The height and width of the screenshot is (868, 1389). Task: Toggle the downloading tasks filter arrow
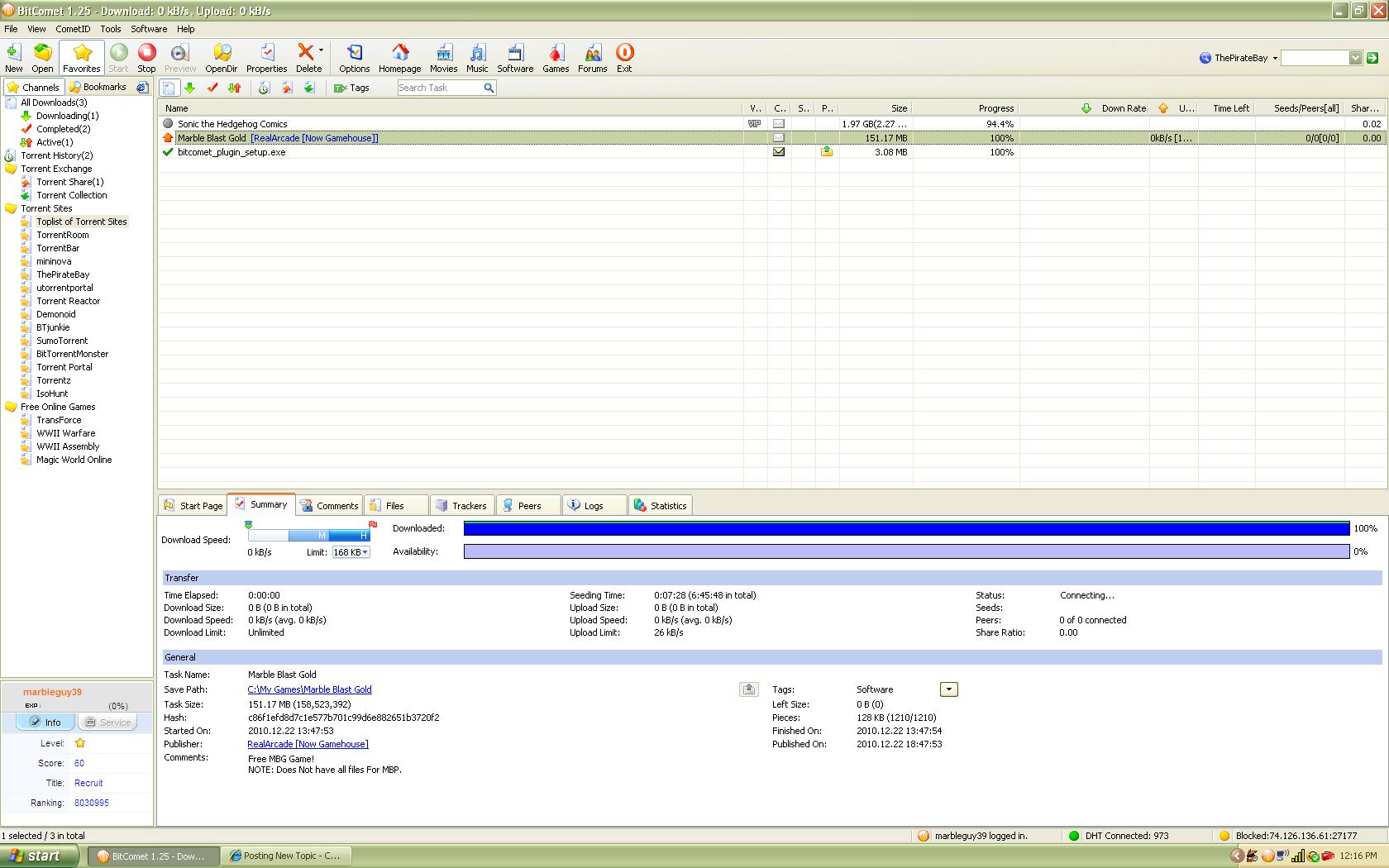pos(189,88)
